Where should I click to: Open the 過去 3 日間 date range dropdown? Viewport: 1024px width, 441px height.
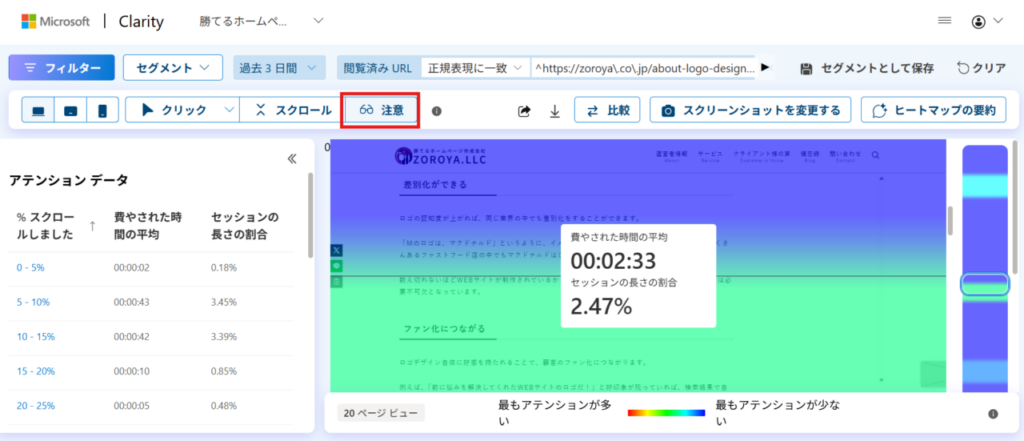click(279, 68)
